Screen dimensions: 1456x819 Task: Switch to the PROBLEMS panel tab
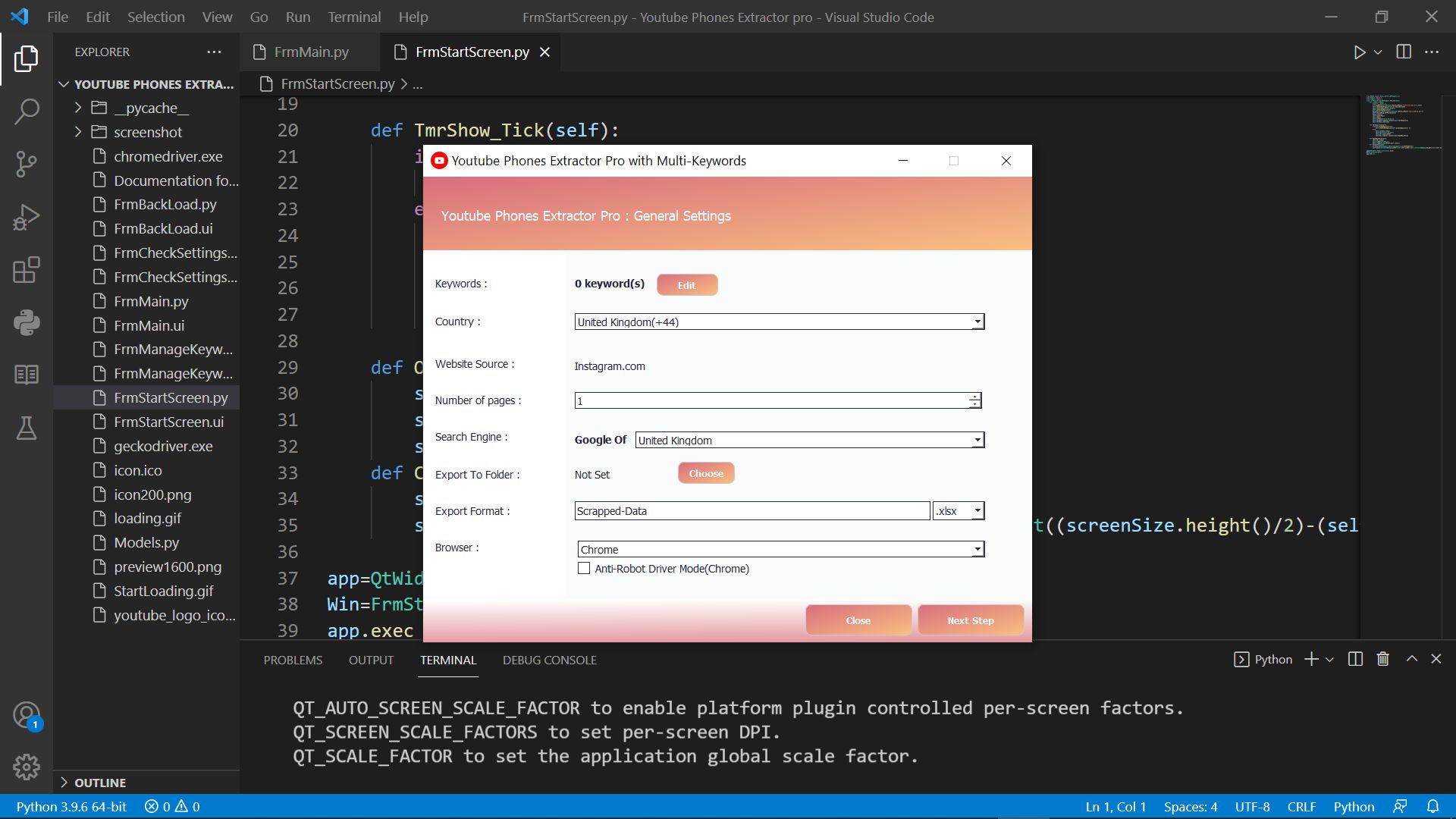pos(293,660)
